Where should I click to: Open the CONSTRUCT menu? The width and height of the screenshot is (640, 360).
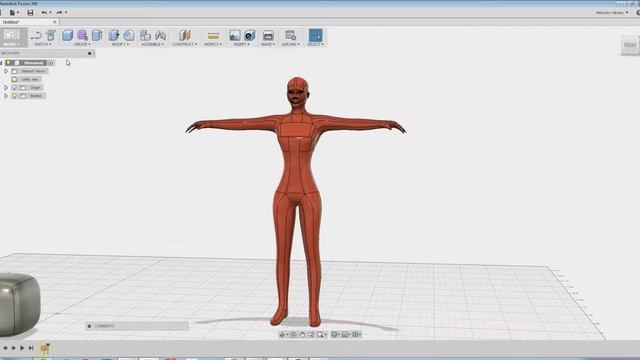pyautogui.click(x=184, y=44)
